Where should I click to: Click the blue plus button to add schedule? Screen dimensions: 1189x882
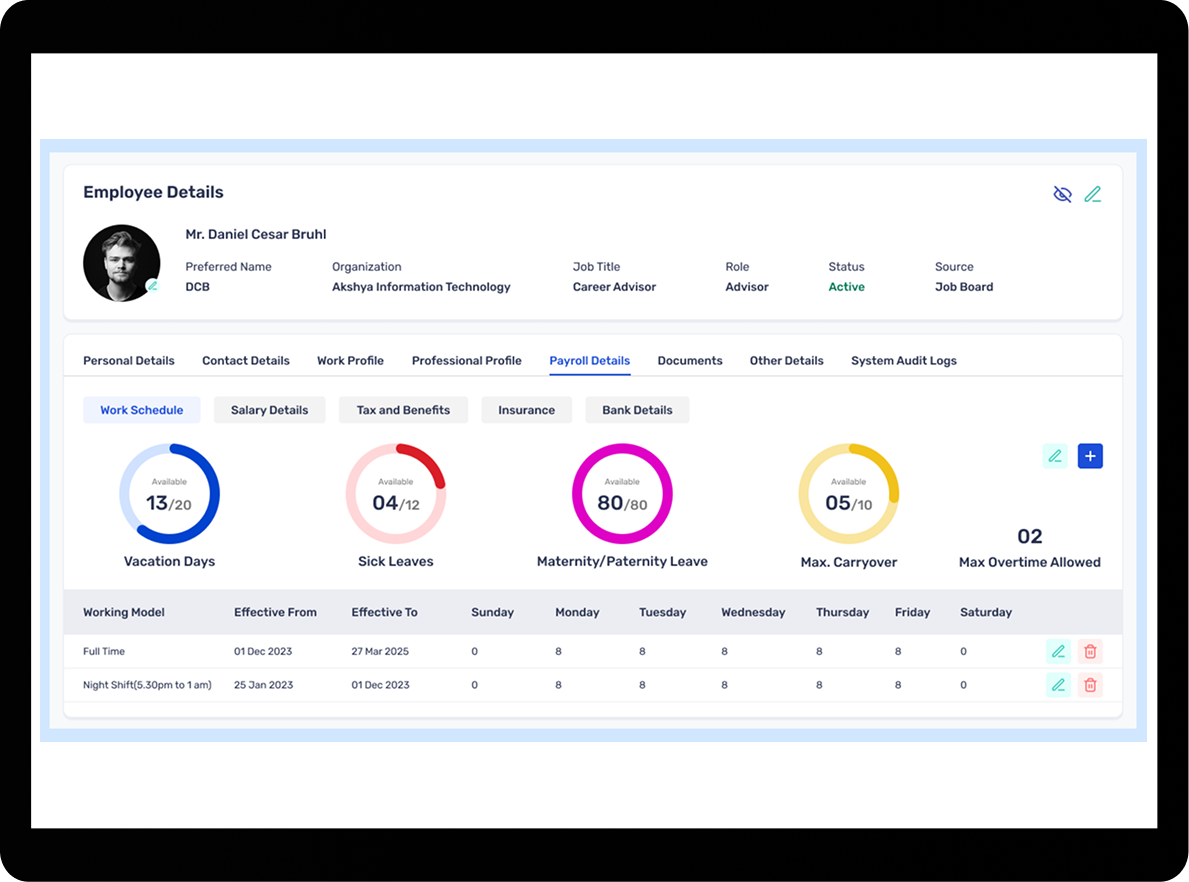coord(1090,456)
